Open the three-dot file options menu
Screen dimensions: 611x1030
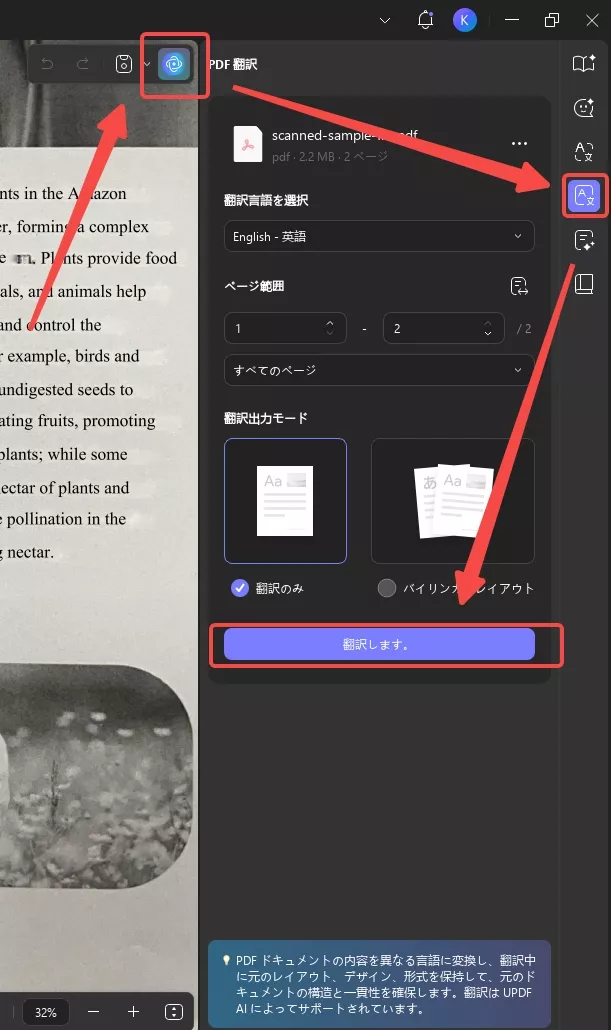519,143
